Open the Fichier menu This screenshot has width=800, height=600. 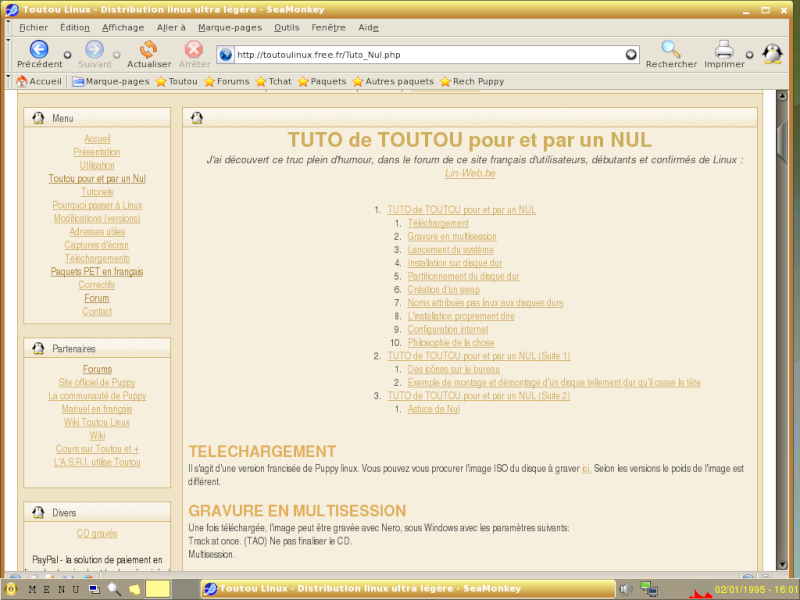(34, 28)
